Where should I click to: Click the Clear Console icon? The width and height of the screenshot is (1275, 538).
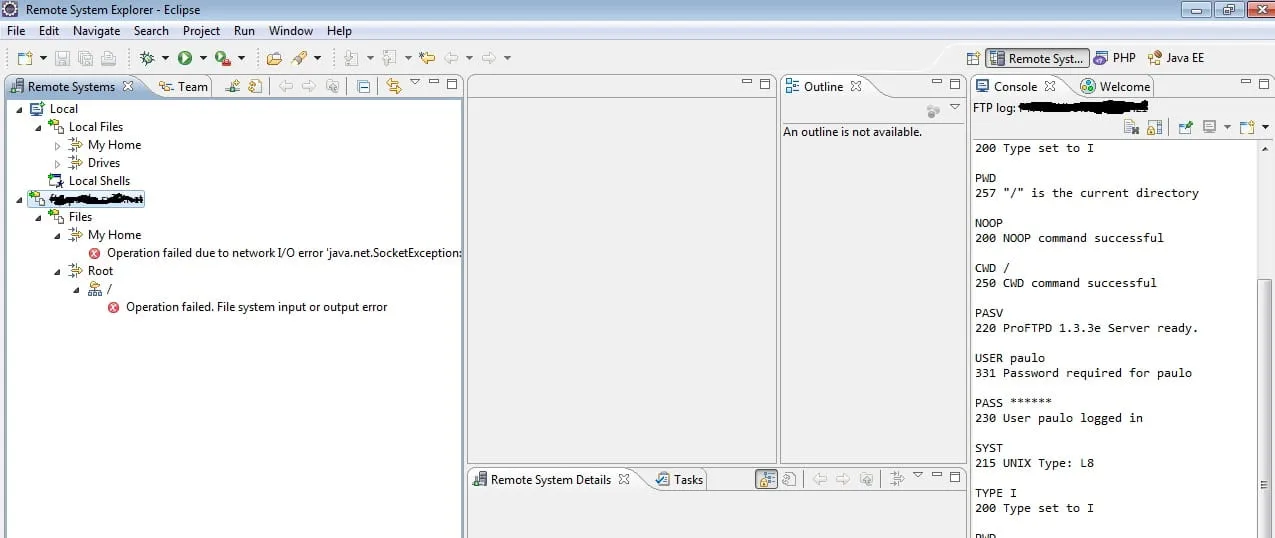click(x=1132, y=127)
